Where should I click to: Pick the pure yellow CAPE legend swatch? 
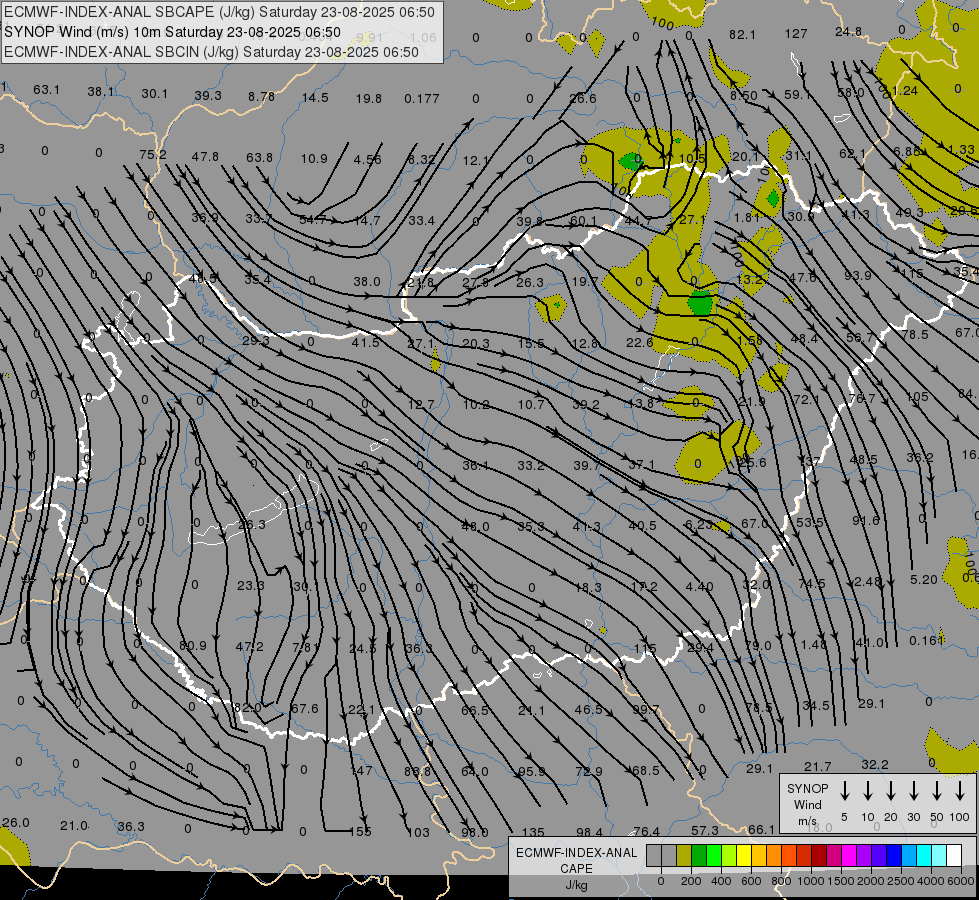tap(744, 856)
